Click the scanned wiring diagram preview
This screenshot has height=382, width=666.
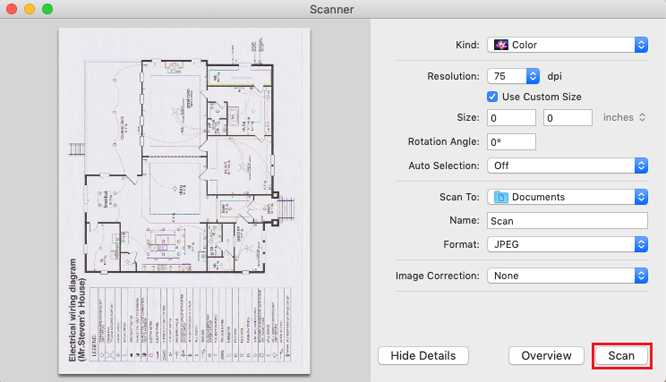pyautogui.click(x=184, y=201)
